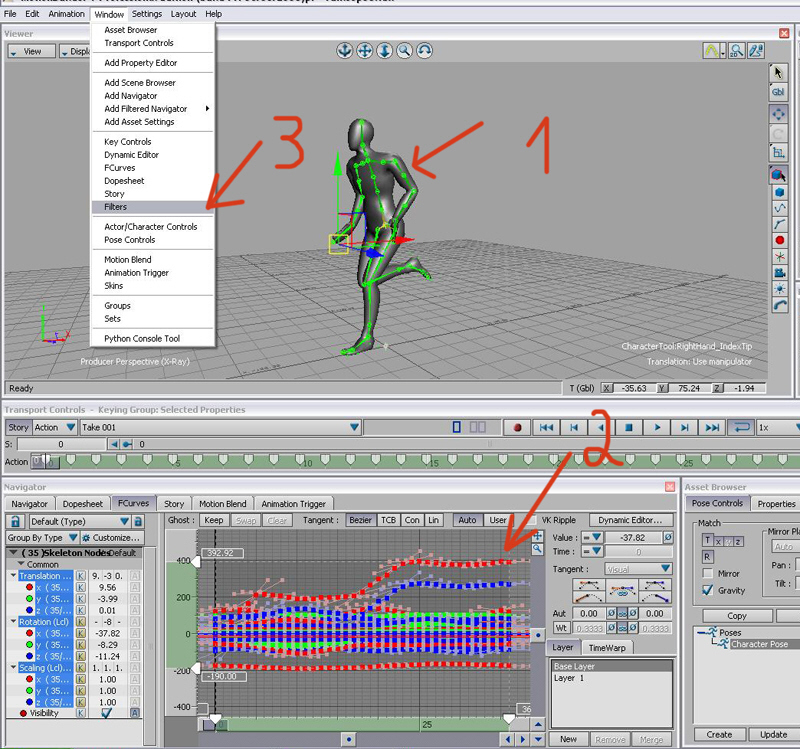Select Layer 1 in the layer list

coord(570,678)
